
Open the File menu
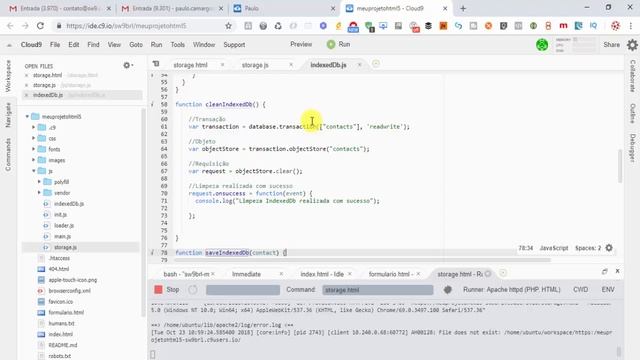55,44
